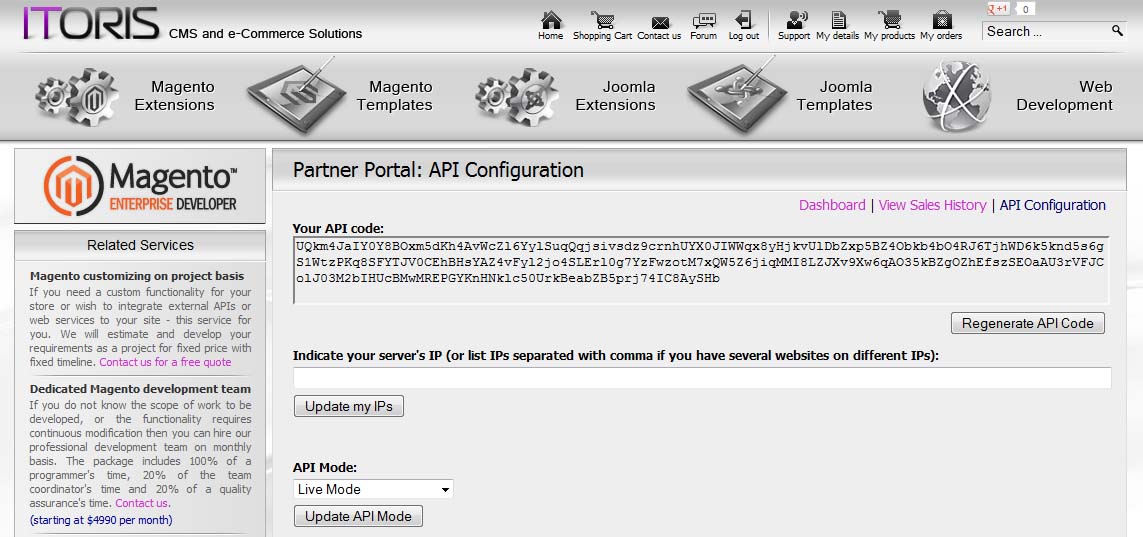Click the 'API Mode:' label
1143x537 pixels.
(325, 469)
